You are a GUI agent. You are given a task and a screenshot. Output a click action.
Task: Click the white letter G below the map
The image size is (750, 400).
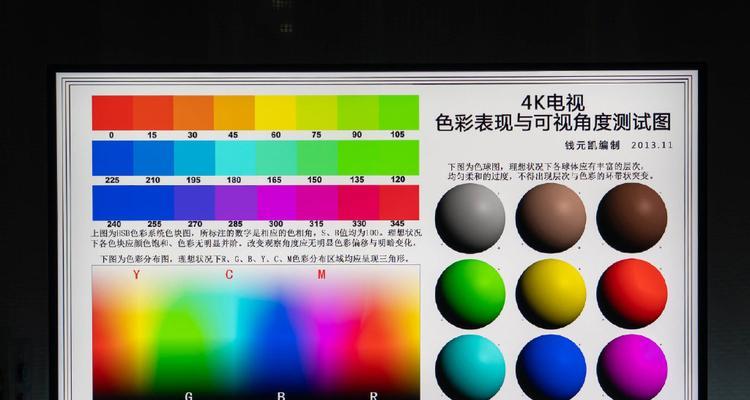pos(189,396)
